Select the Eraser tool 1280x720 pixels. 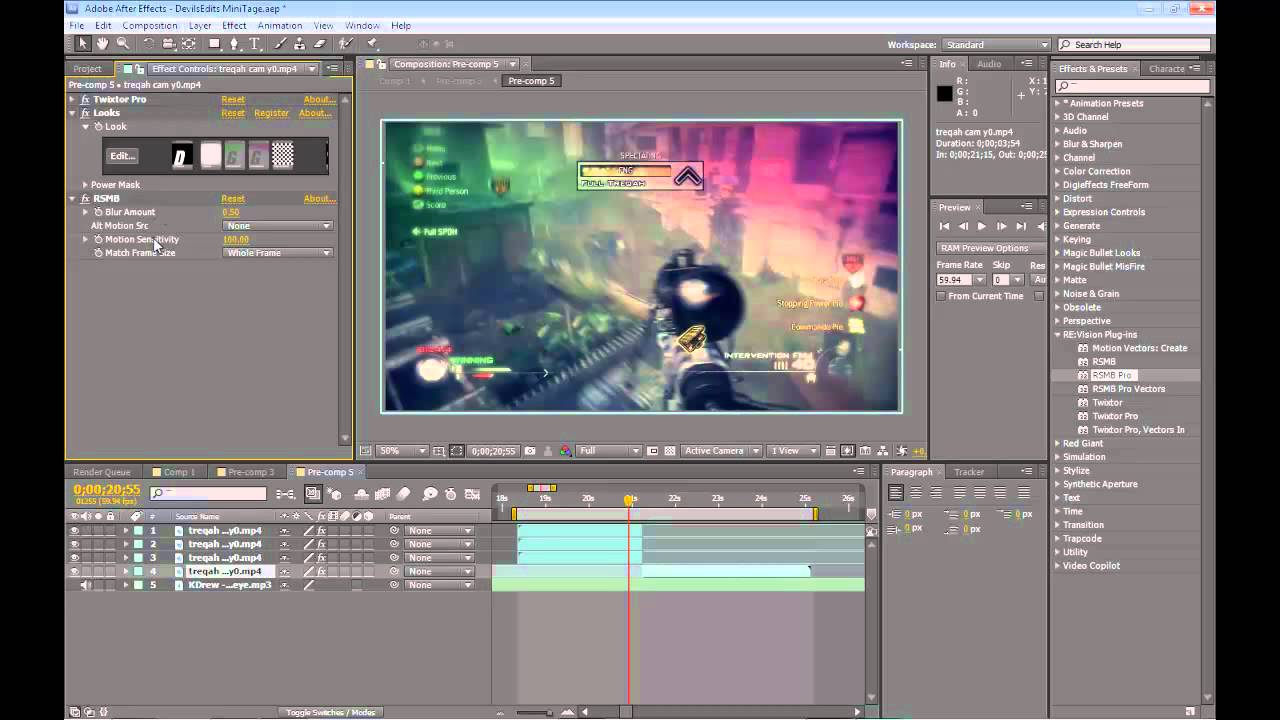[x=320, y=44]
